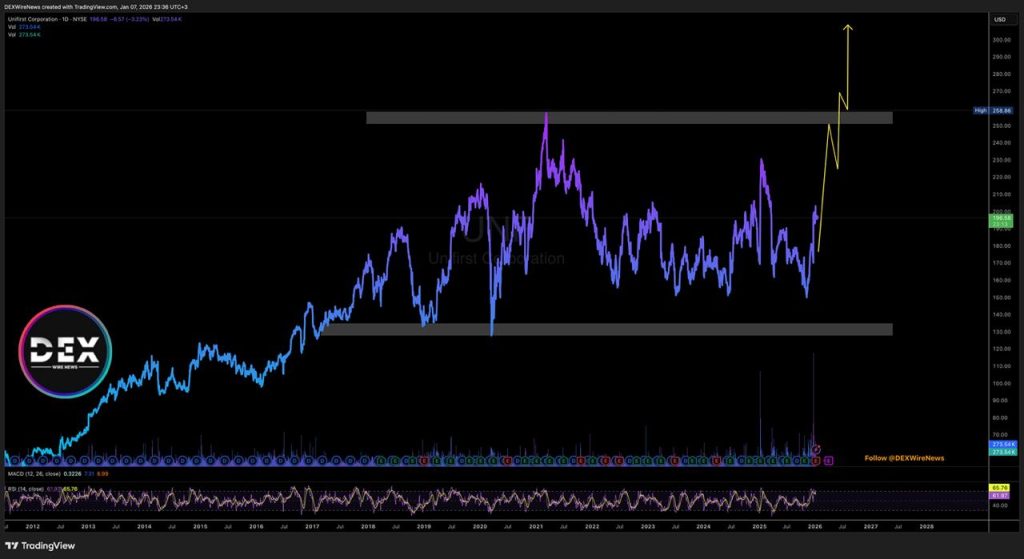Click the 2026 label on time axis
Image resolution: width=1024 pixels, height=559 pixels.
click(815, 524)
